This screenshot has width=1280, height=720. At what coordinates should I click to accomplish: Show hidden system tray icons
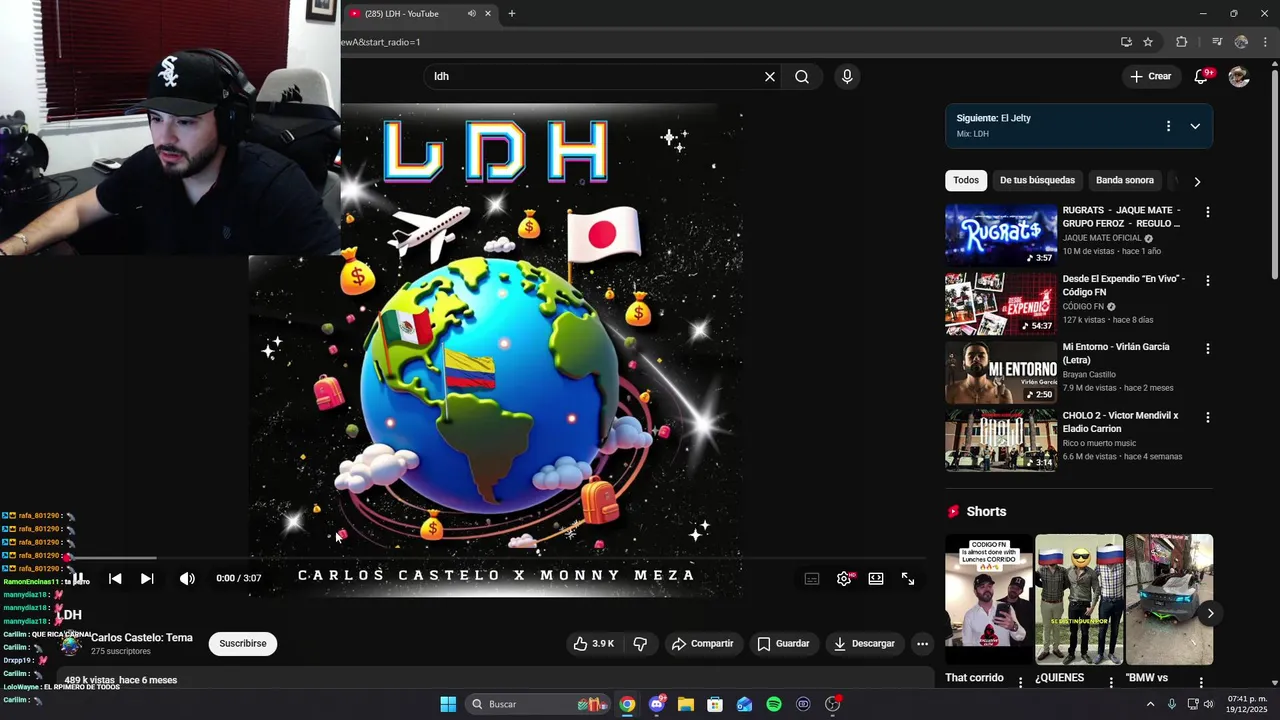(x=1150, y=704)
